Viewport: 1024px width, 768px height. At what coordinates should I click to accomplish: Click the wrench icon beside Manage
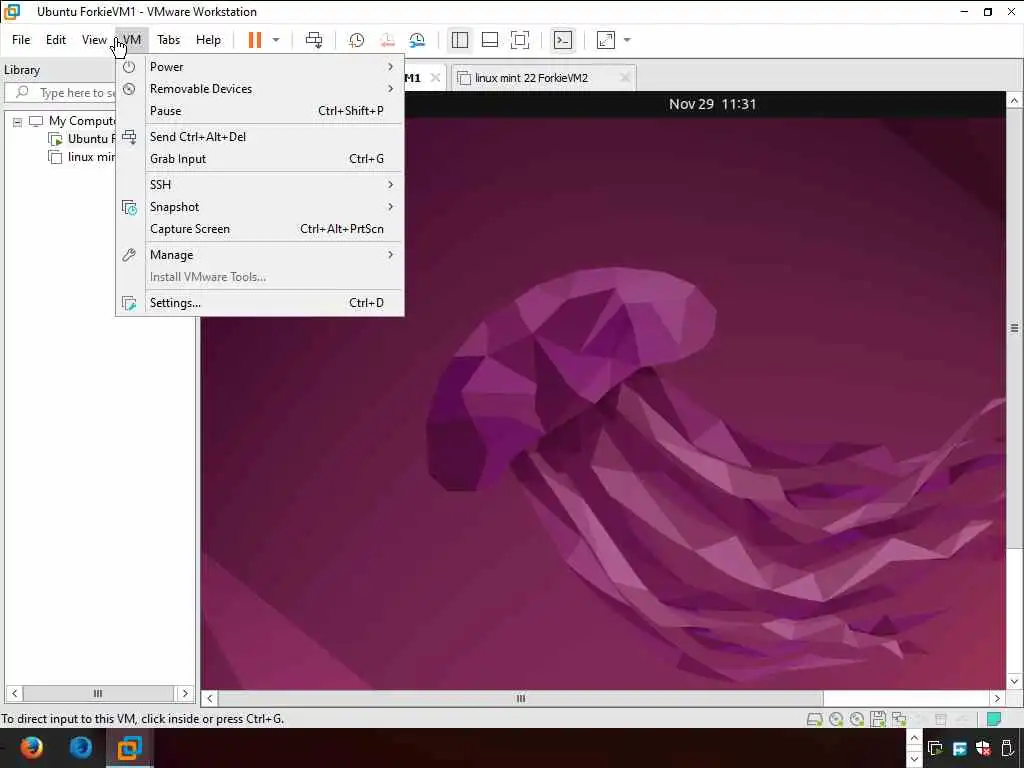coord(129,255)
